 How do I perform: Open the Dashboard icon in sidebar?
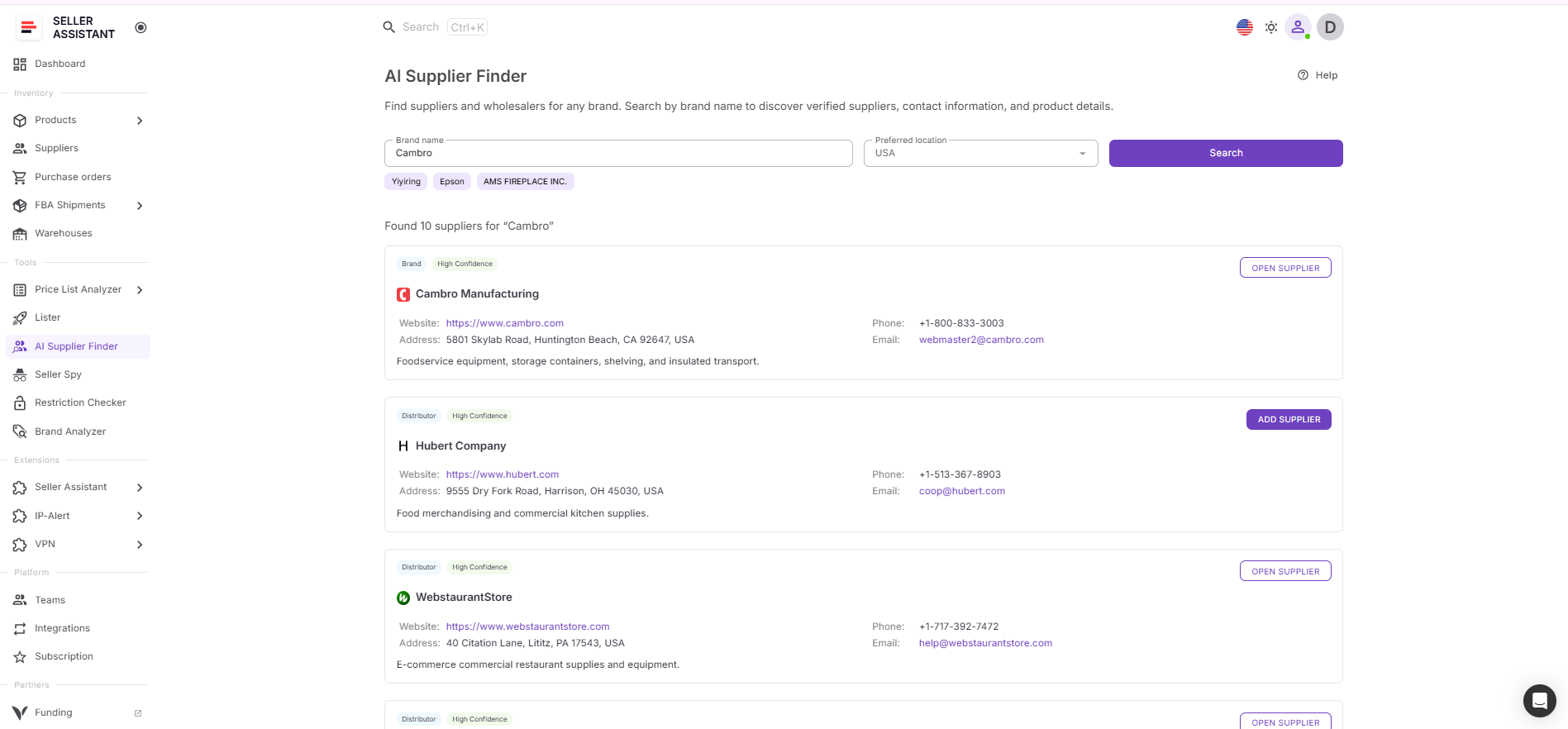tap(20, 64)
